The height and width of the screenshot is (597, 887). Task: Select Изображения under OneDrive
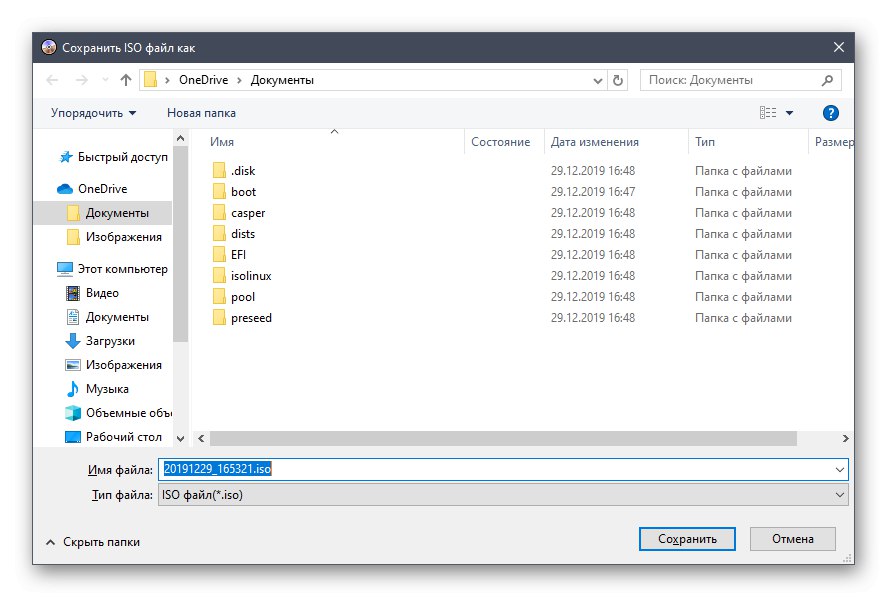[114, 237]
